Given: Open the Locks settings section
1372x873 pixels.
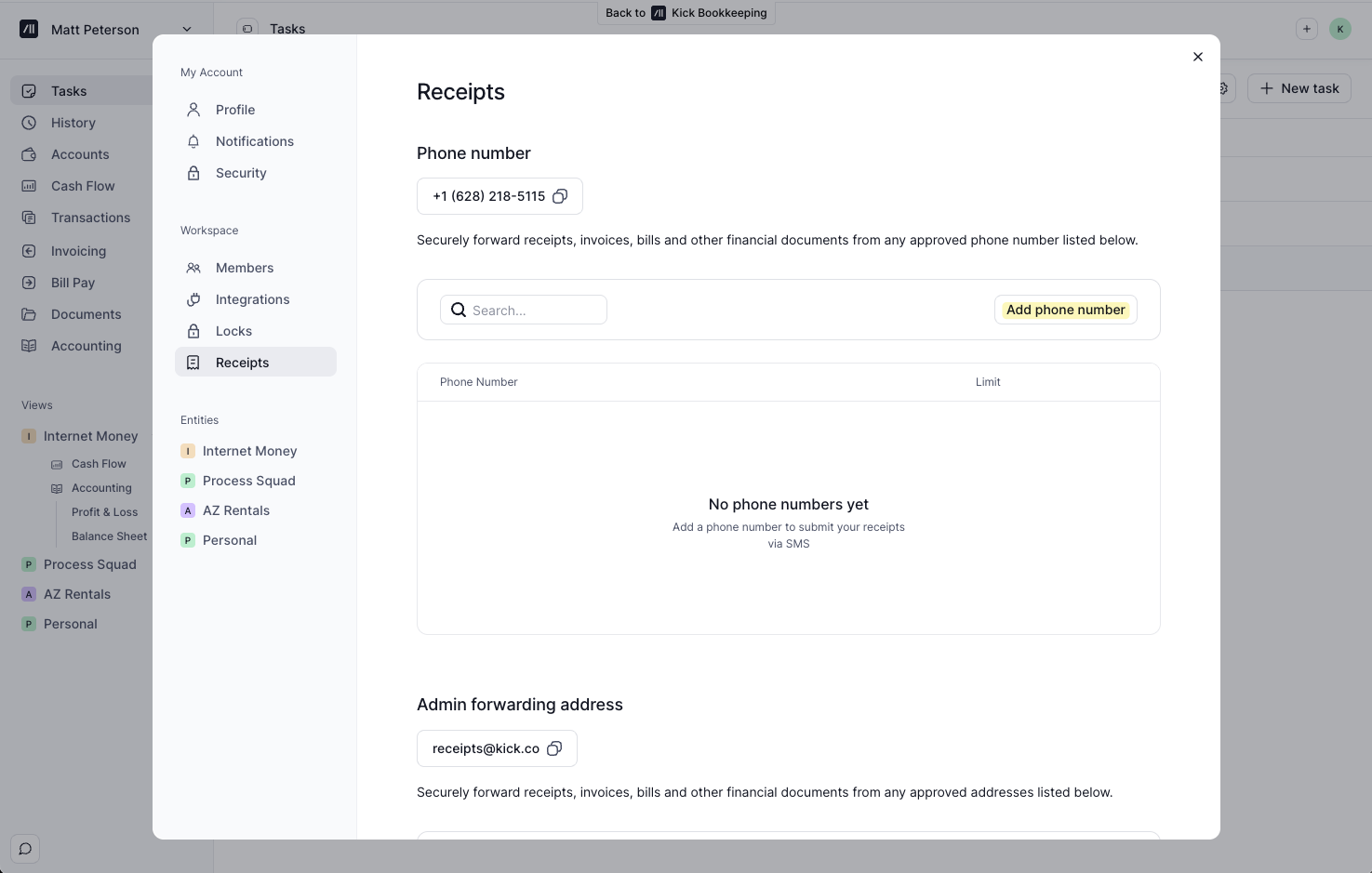Looking at the screenshot, I should (233, 331).
